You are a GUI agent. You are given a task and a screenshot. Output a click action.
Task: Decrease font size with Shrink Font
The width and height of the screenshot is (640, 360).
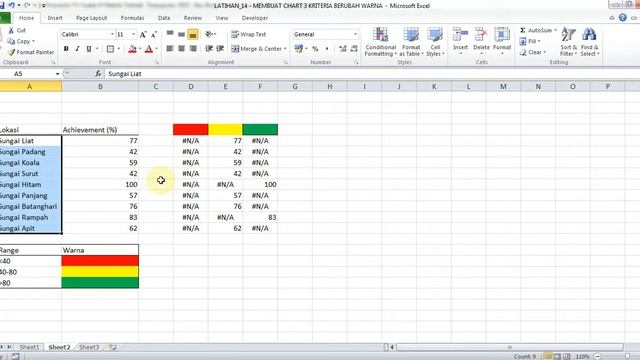click(153, 35)
